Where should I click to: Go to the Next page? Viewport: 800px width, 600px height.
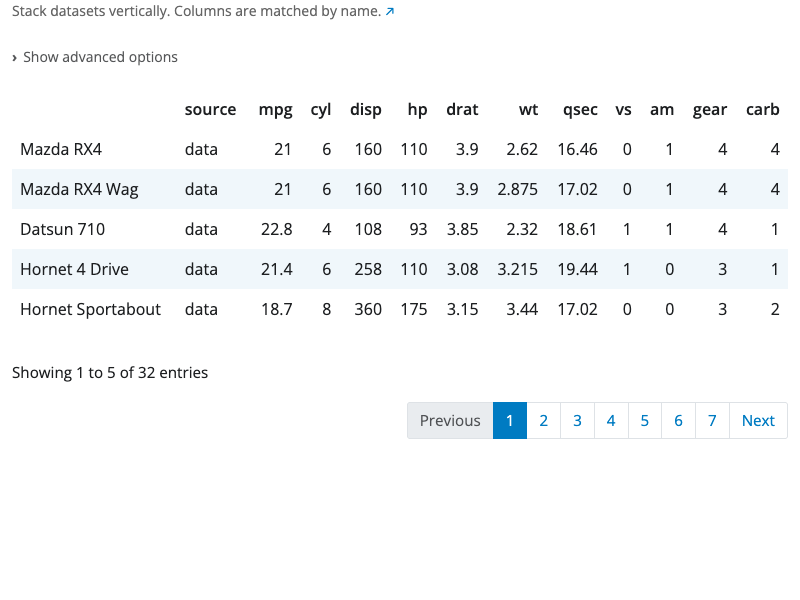[758, 420]
